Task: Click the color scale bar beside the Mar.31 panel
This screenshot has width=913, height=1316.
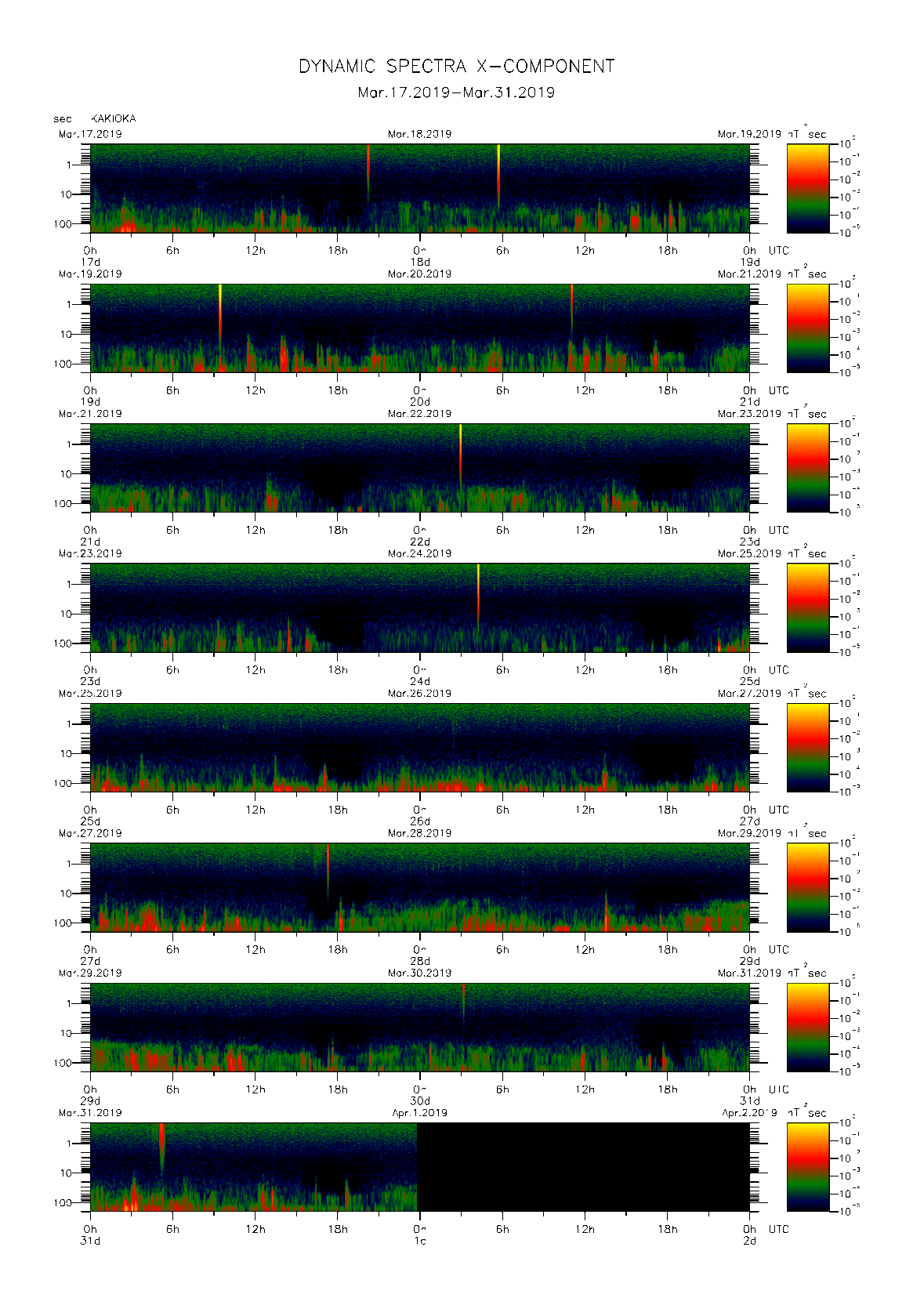Action: click(808, 1167)
